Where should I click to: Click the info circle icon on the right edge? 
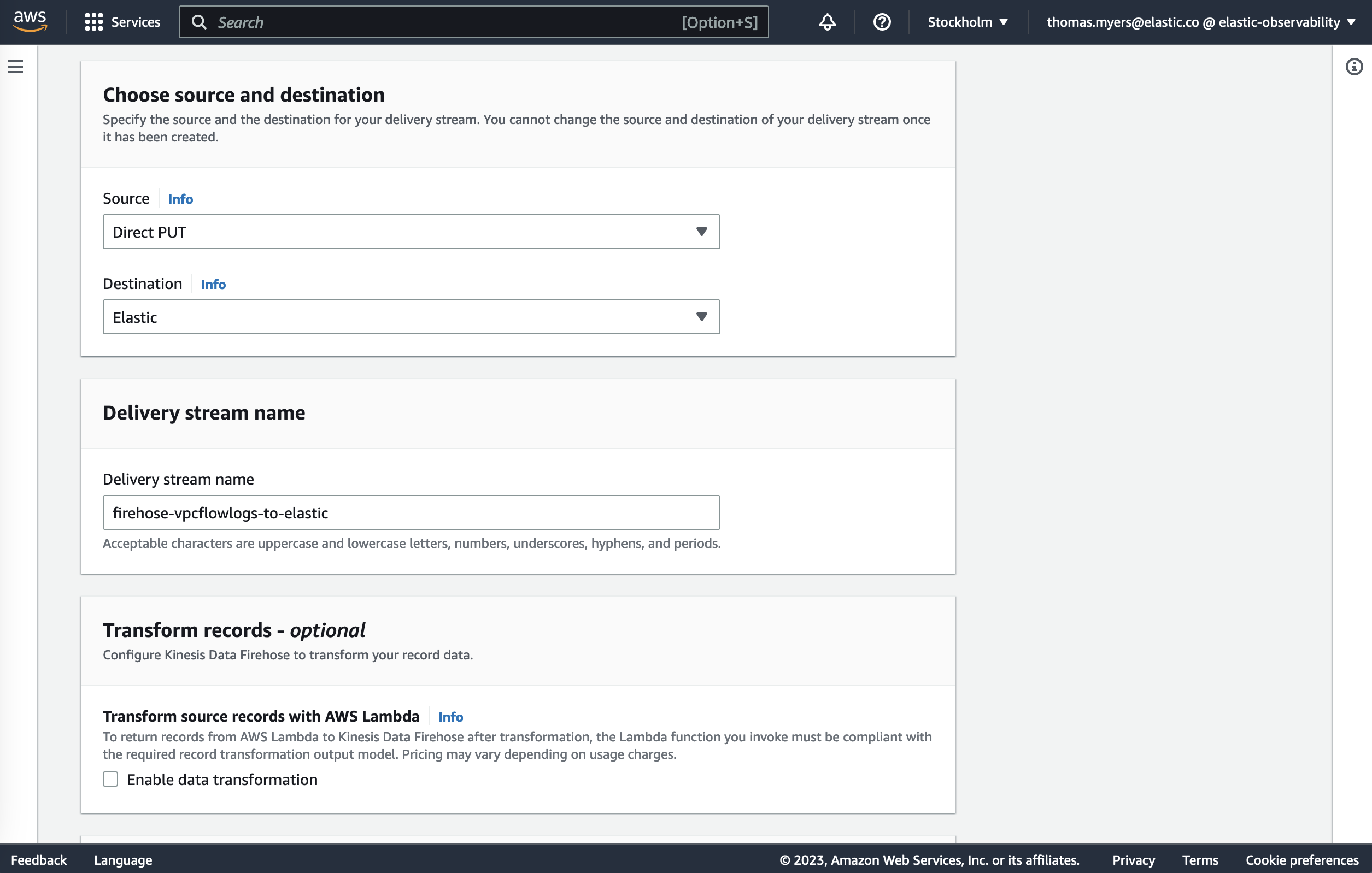coord(1354,66)
